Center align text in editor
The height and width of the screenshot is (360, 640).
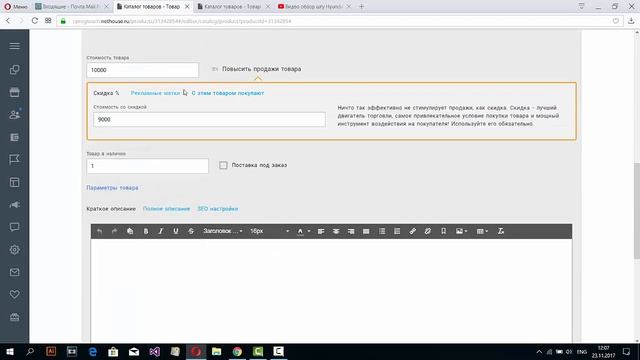(336, 231)
